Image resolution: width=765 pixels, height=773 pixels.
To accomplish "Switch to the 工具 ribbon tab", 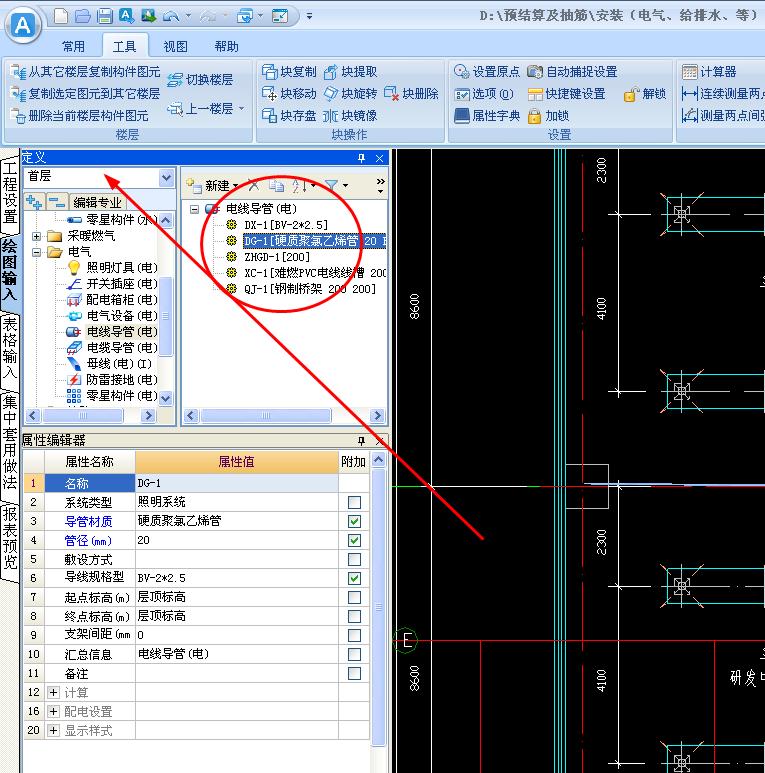I will (x=125, y=47).
